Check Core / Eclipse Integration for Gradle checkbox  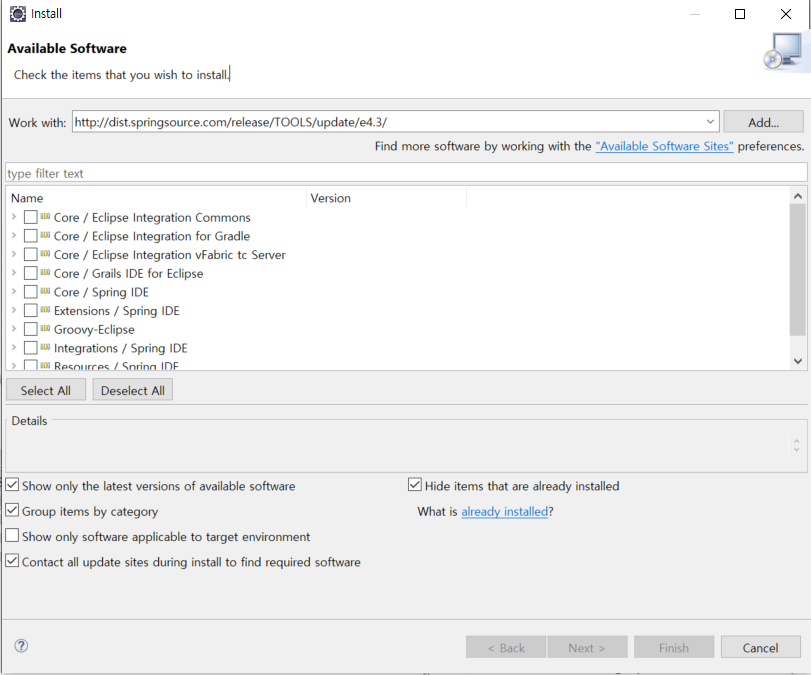point(31,236)
